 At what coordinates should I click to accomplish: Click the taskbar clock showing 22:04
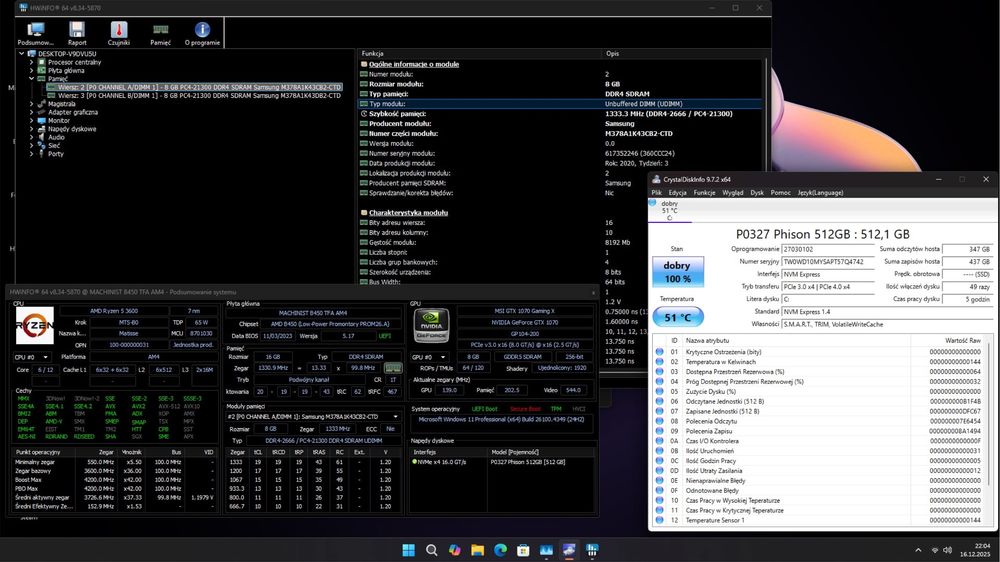tap(976, 550)
